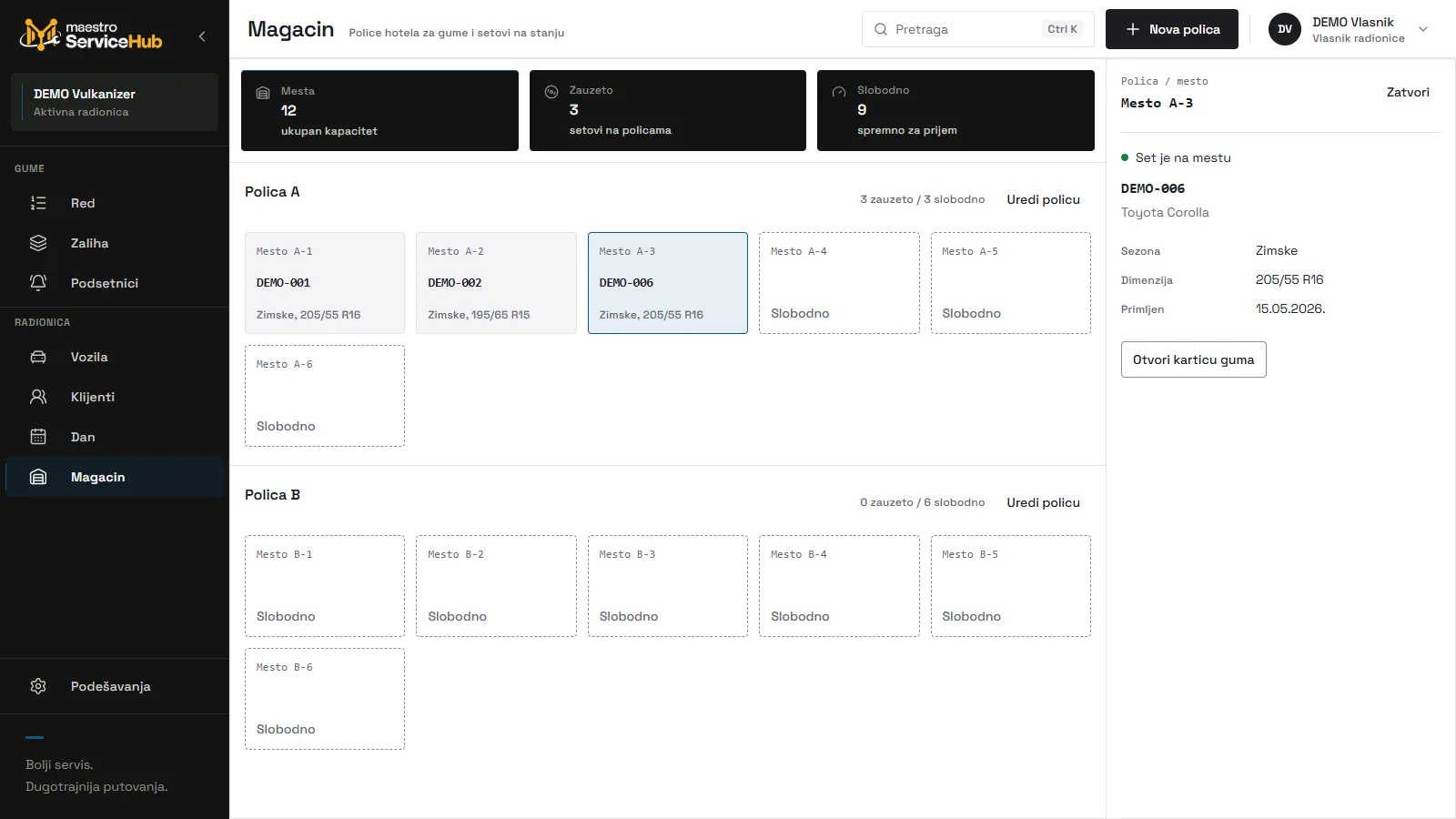Open the Red queue icon

point(38,203)
